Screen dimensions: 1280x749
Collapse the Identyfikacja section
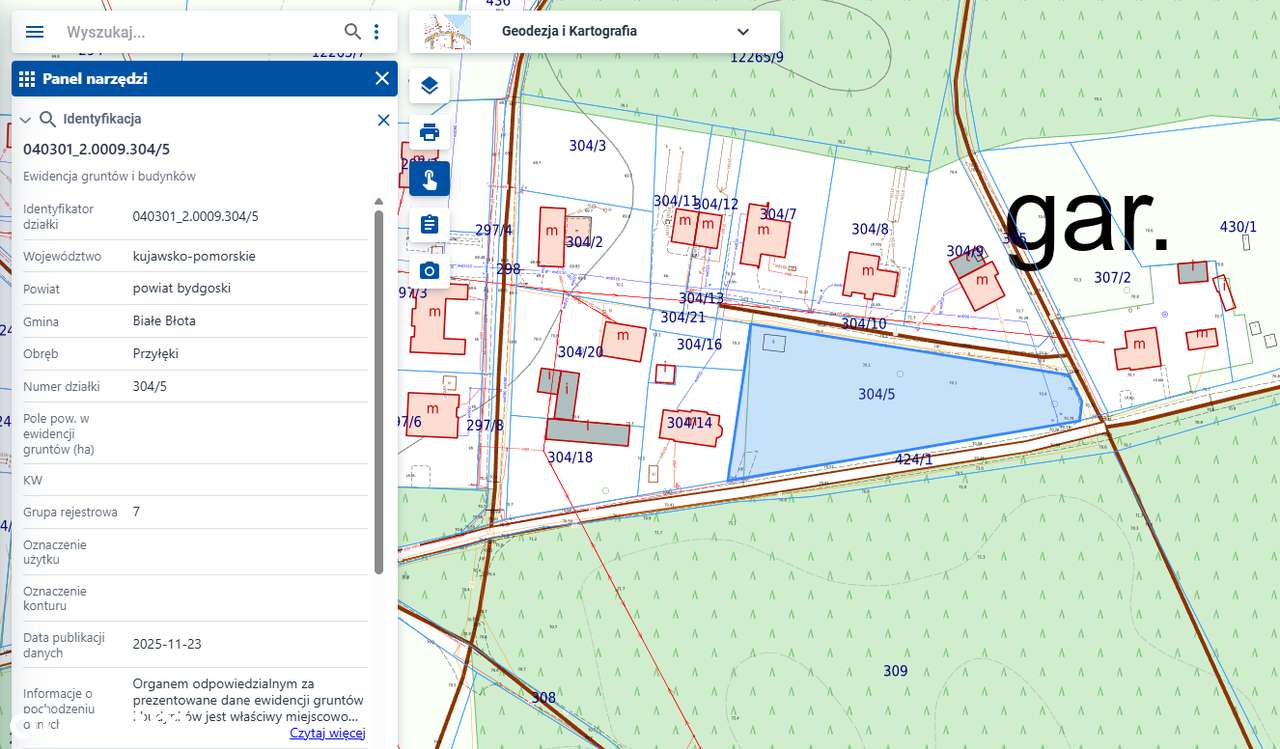coord(25,120)
